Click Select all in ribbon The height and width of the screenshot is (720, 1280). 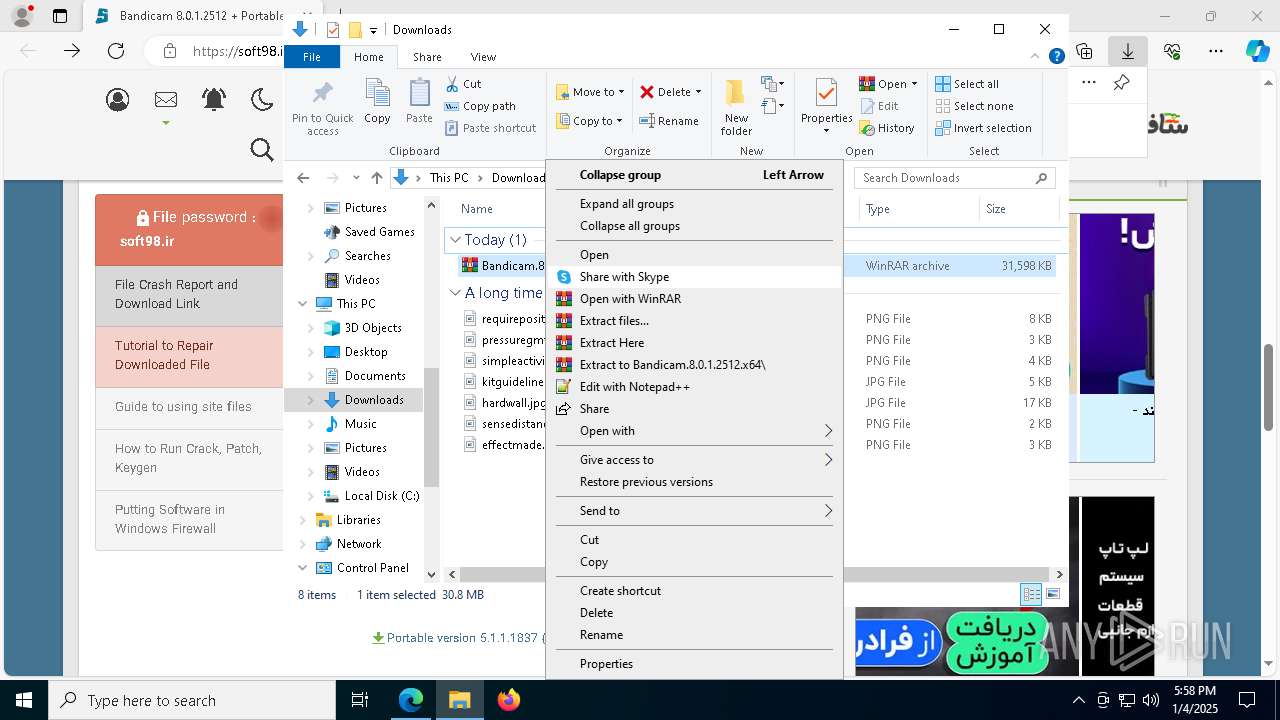pos(967,84)
